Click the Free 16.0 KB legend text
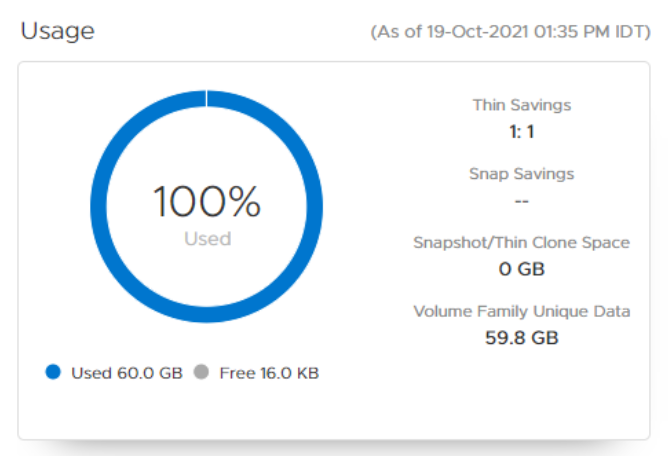 tap(268, 373)
